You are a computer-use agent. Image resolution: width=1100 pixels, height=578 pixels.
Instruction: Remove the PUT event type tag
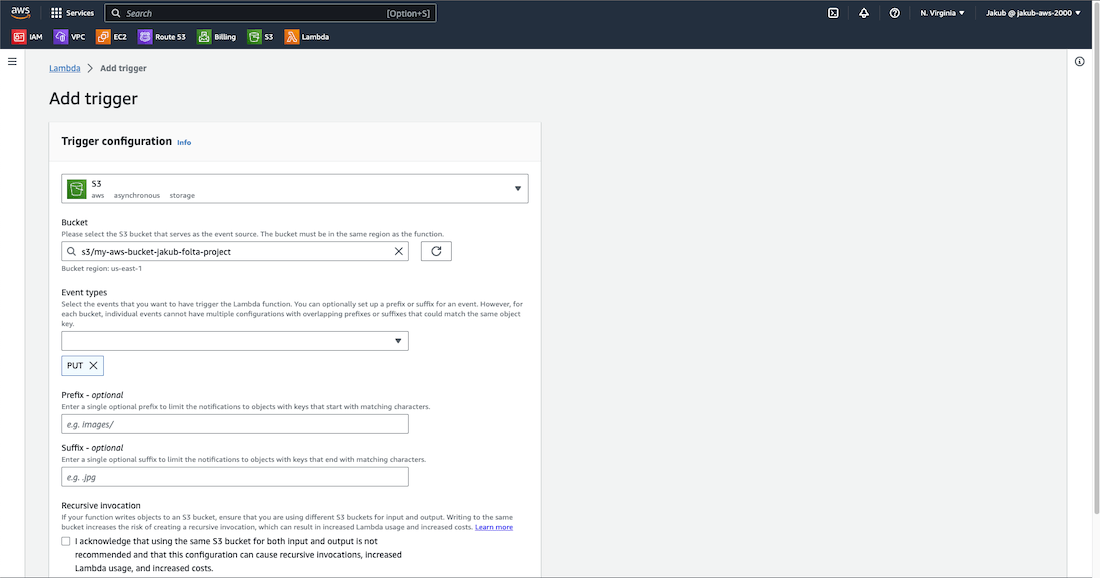(94, 366)
